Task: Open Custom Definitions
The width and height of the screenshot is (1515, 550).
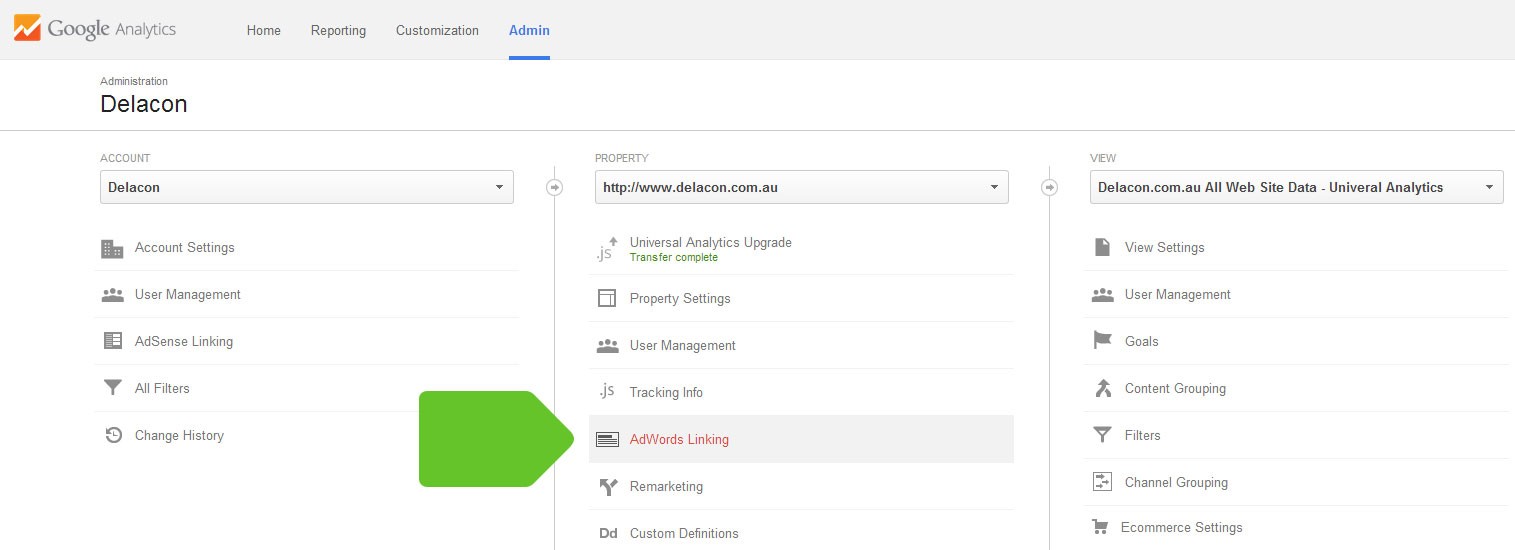Action: (684, 533)
